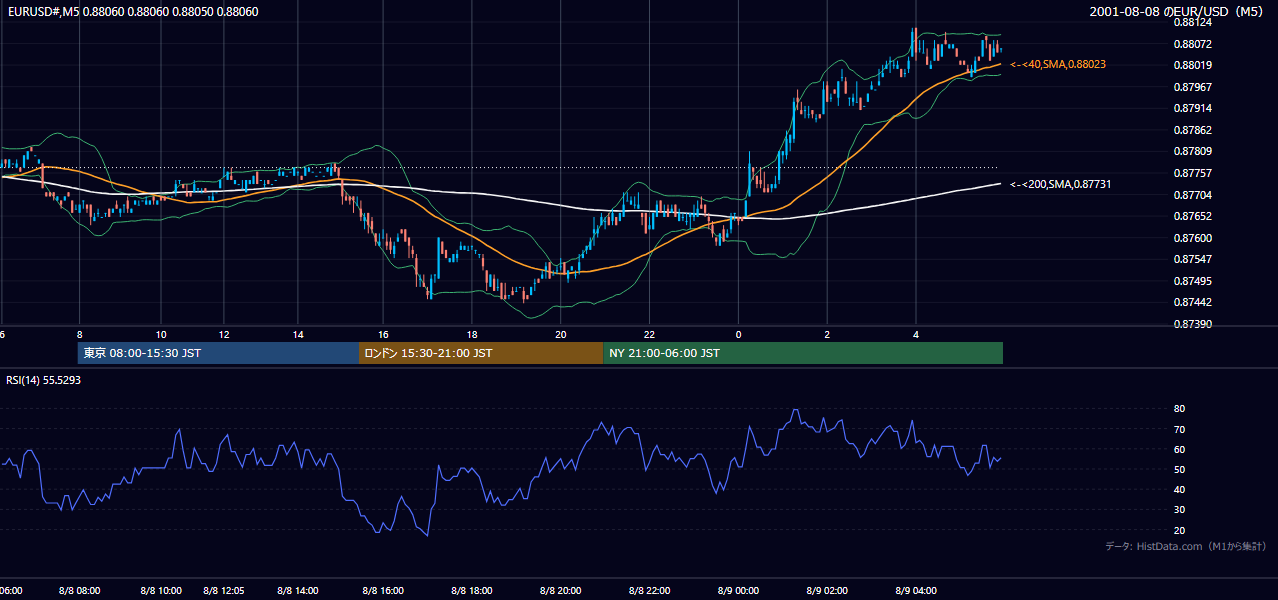Click the RSI(14) 55.5293 indicator label

43,380
